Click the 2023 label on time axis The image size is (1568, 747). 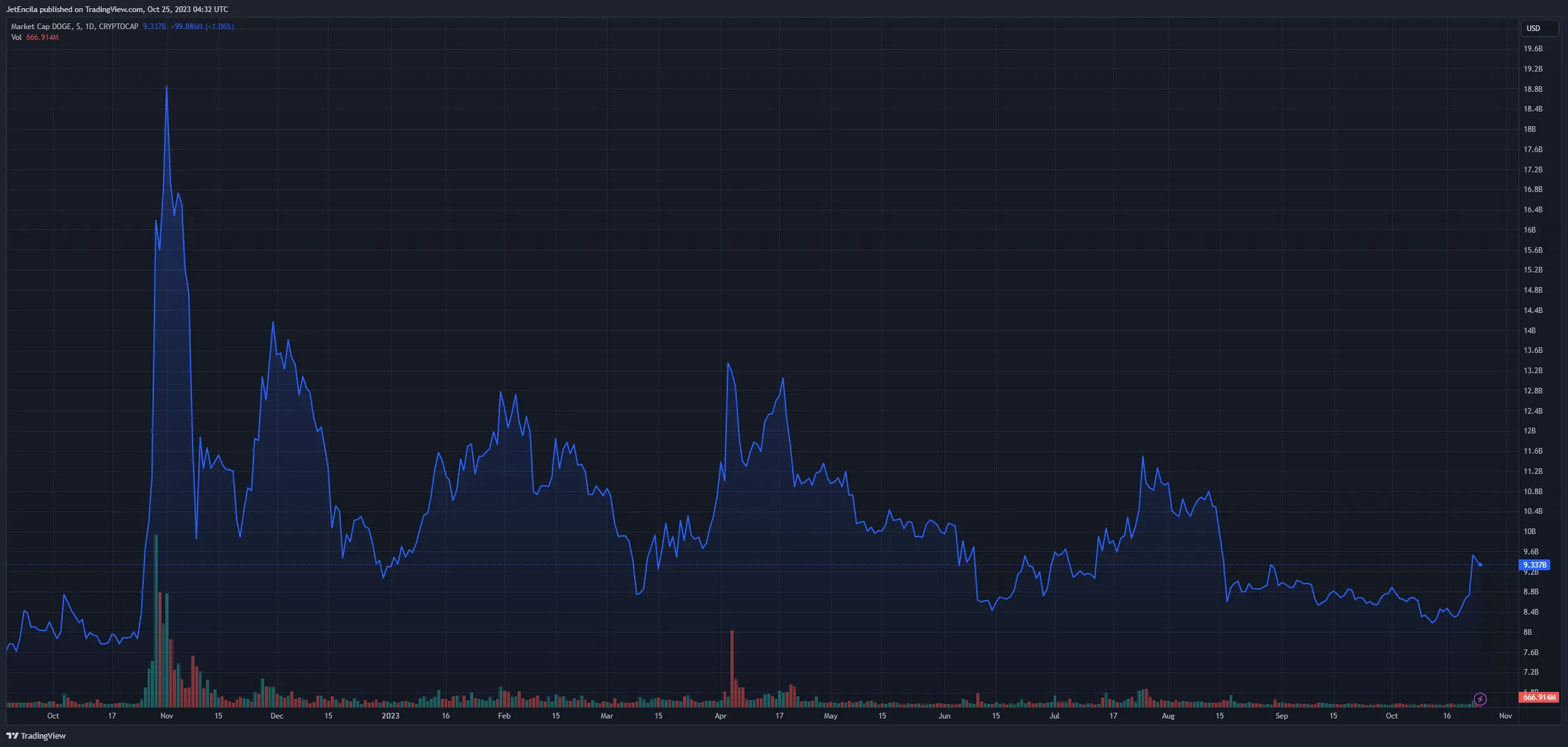tap(390, 716)
